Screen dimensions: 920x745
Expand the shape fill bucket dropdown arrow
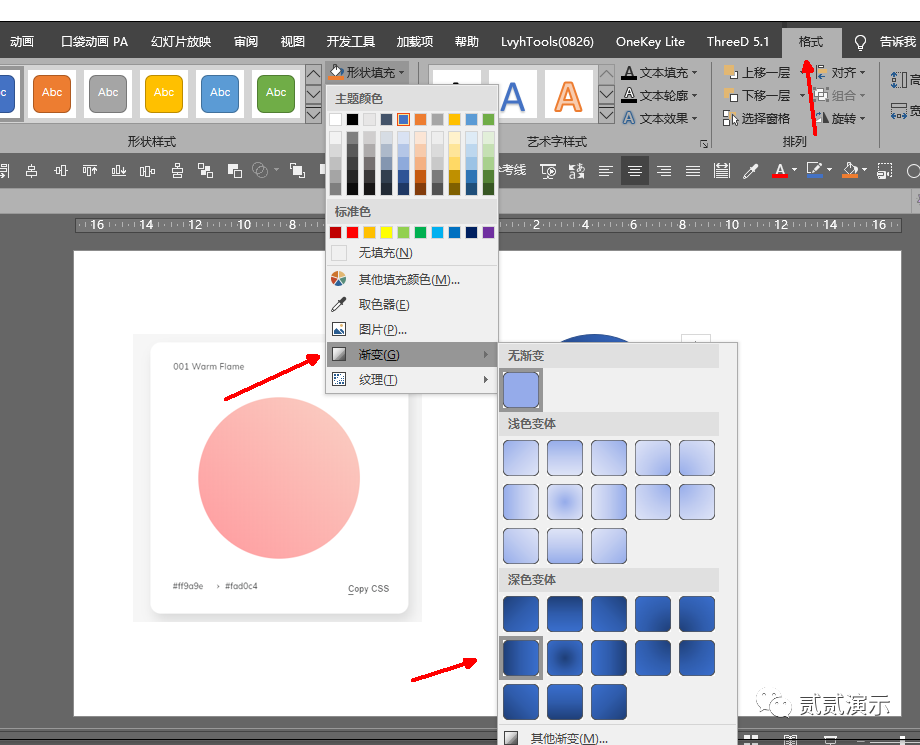coord(864,170)
